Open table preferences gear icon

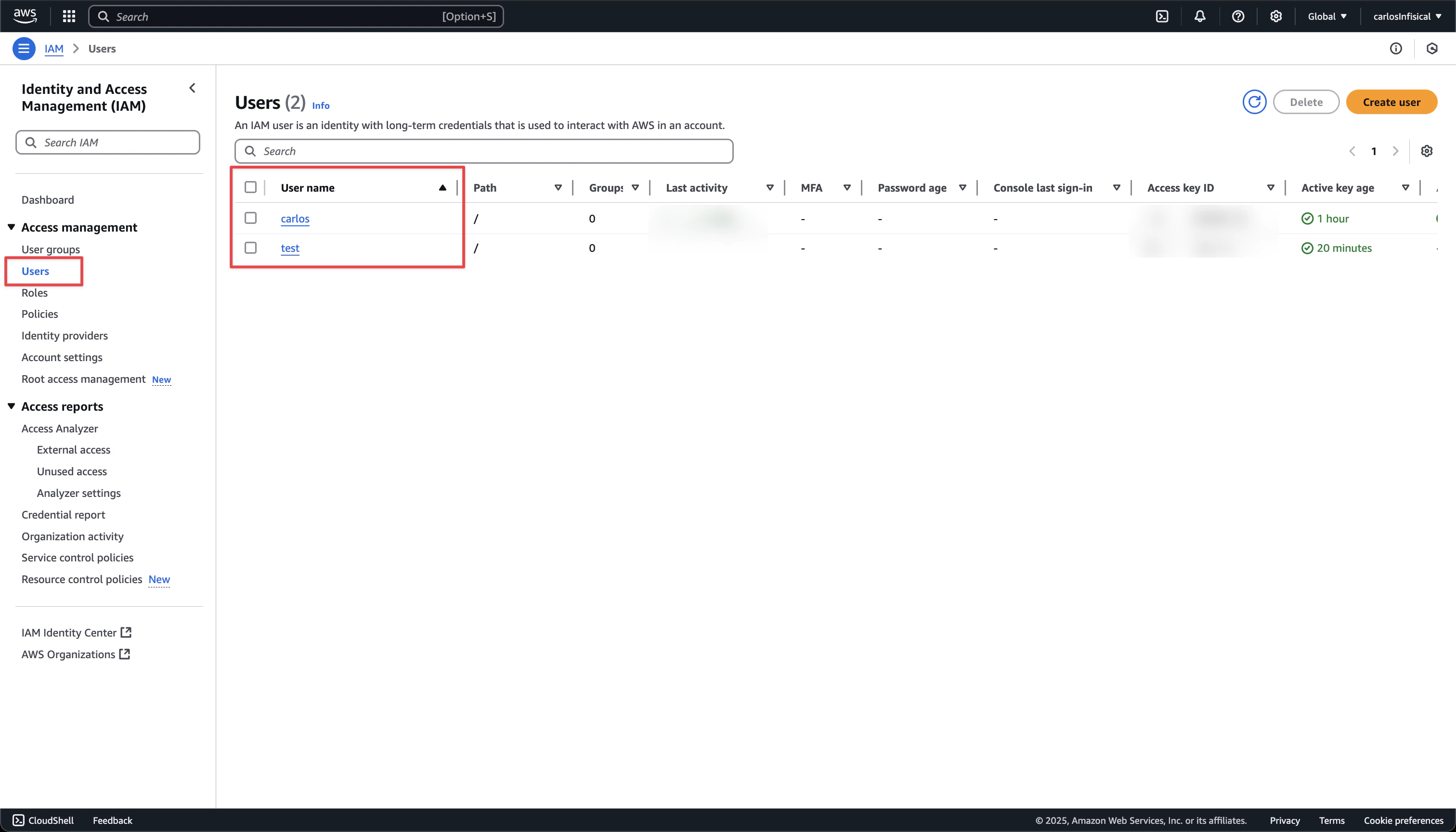[x=1426, y=151]
